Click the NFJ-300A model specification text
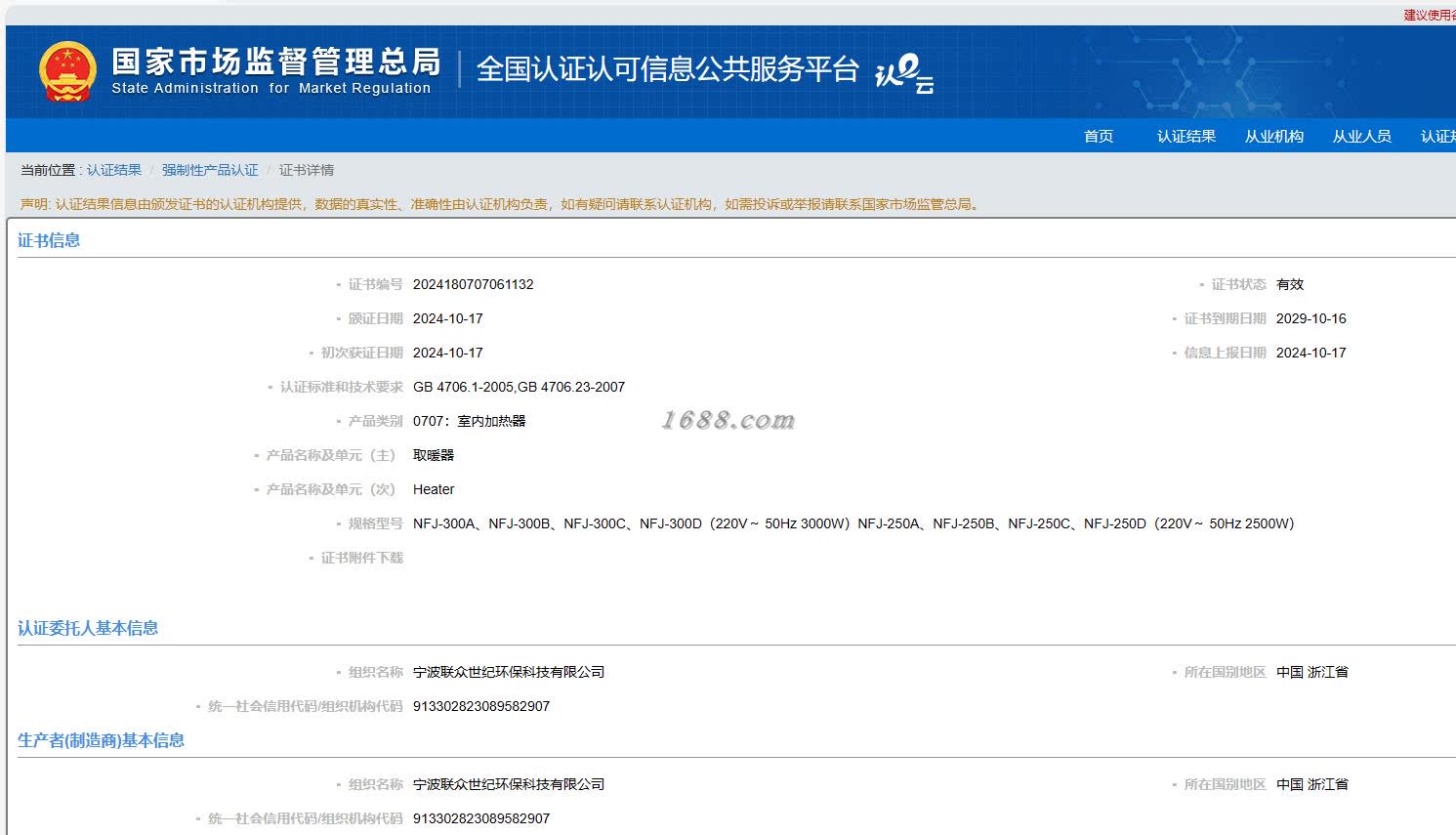Screen dimensions: 1456x835 point(853,523)
